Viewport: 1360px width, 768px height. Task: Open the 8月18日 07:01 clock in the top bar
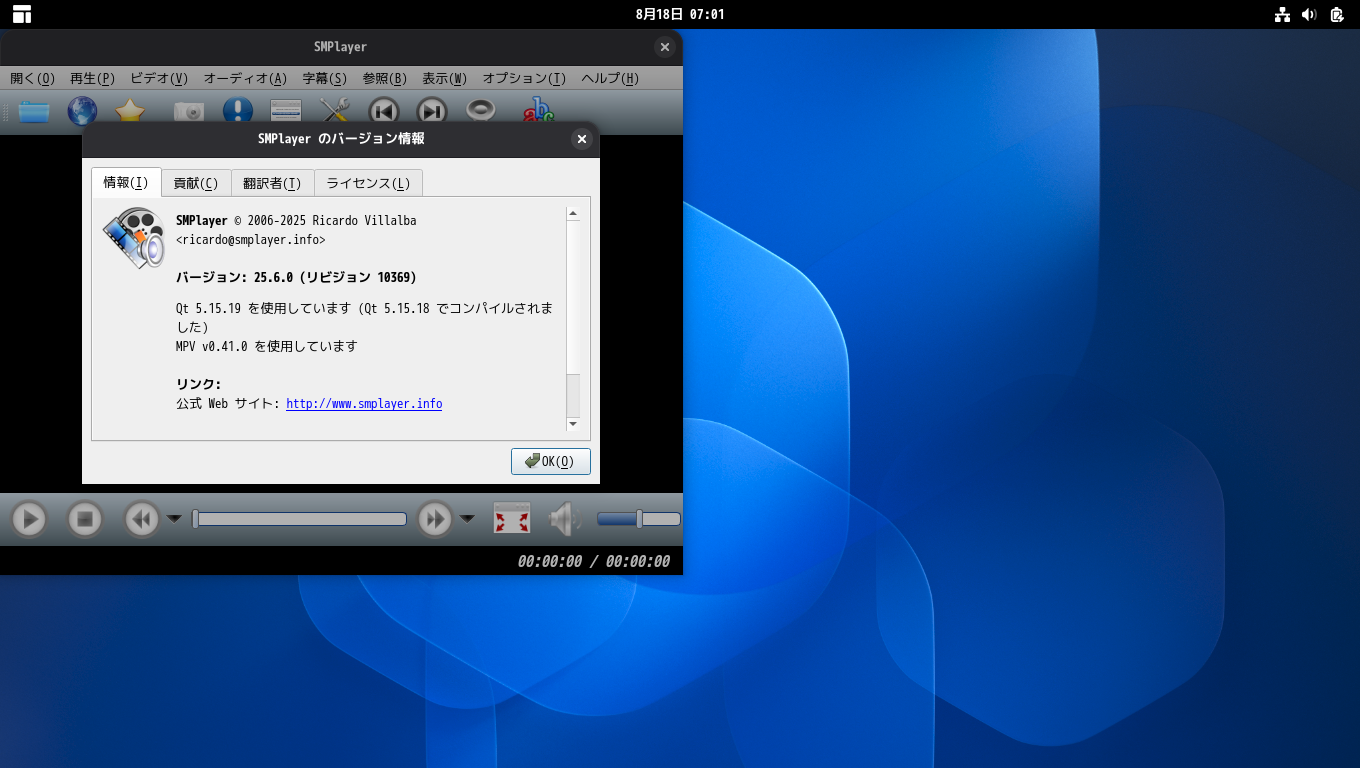tap(680, 14)
